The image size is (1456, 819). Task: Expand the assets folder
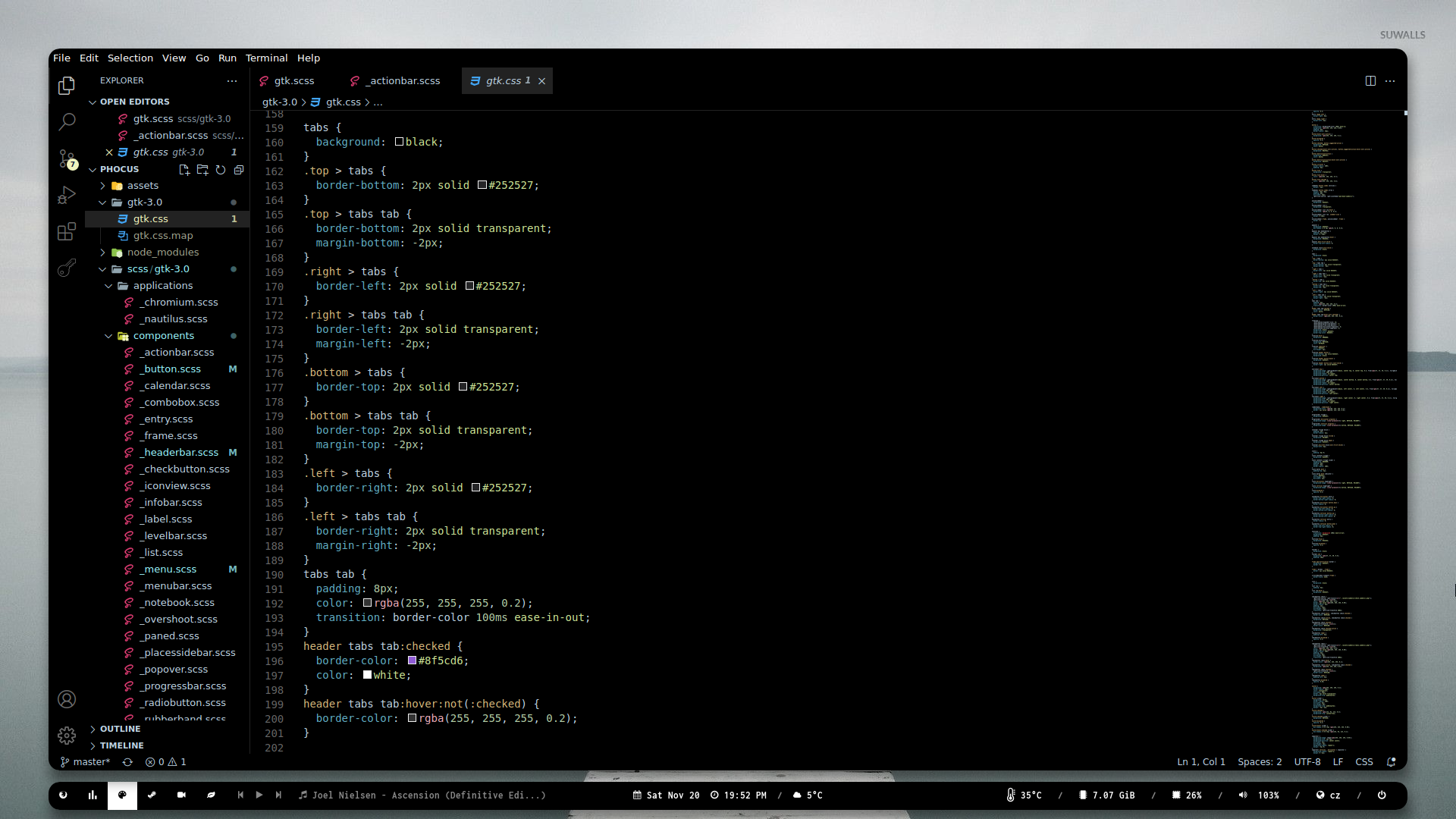click(143, 185)
